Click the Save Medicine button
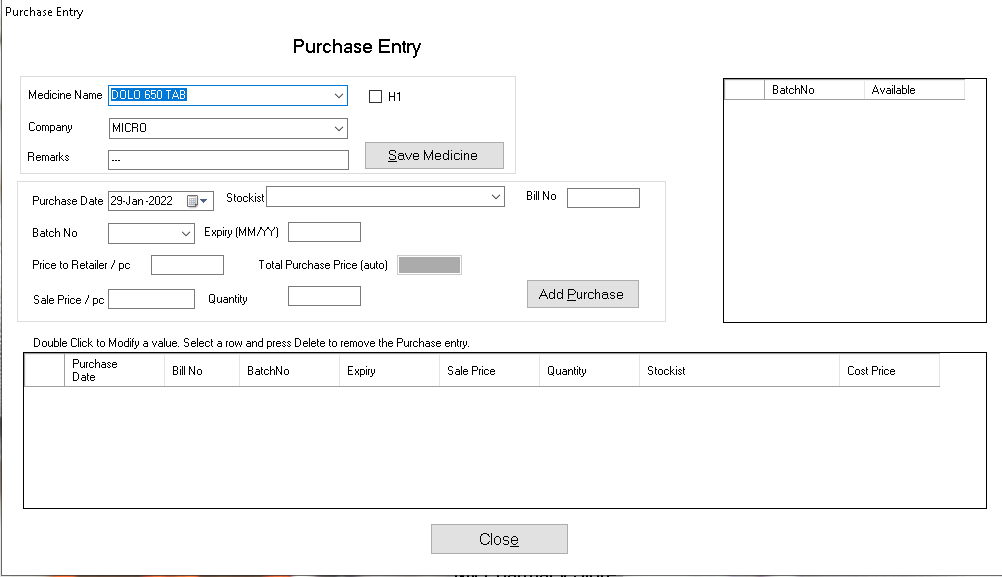This screenshot has width=1002, height=577. pos(433,156)
